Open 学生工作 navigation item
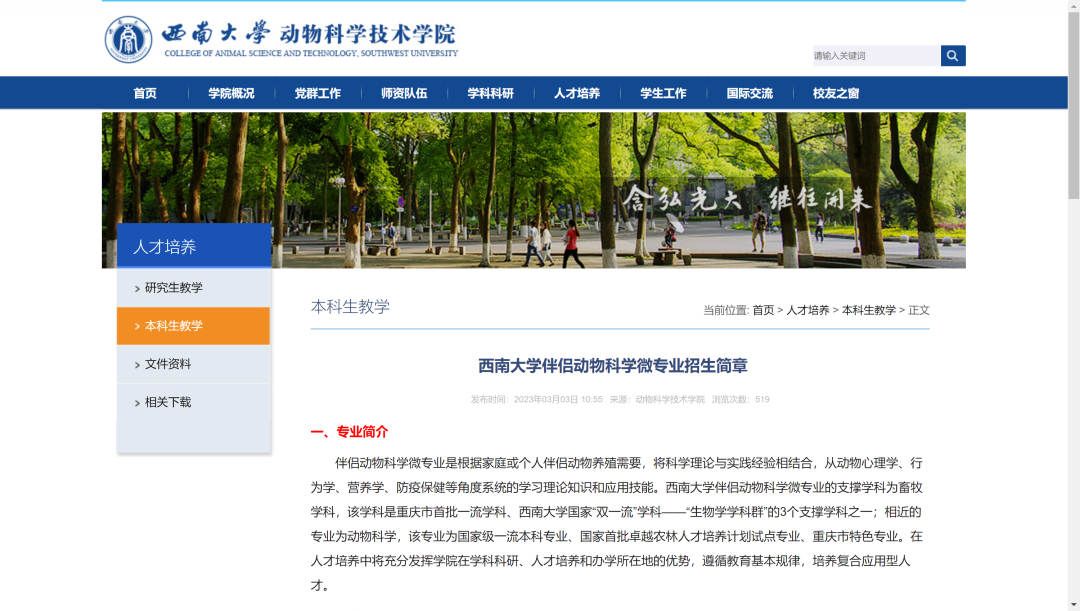This screenshot has width=1080, height=611. (x=663, y=93)
